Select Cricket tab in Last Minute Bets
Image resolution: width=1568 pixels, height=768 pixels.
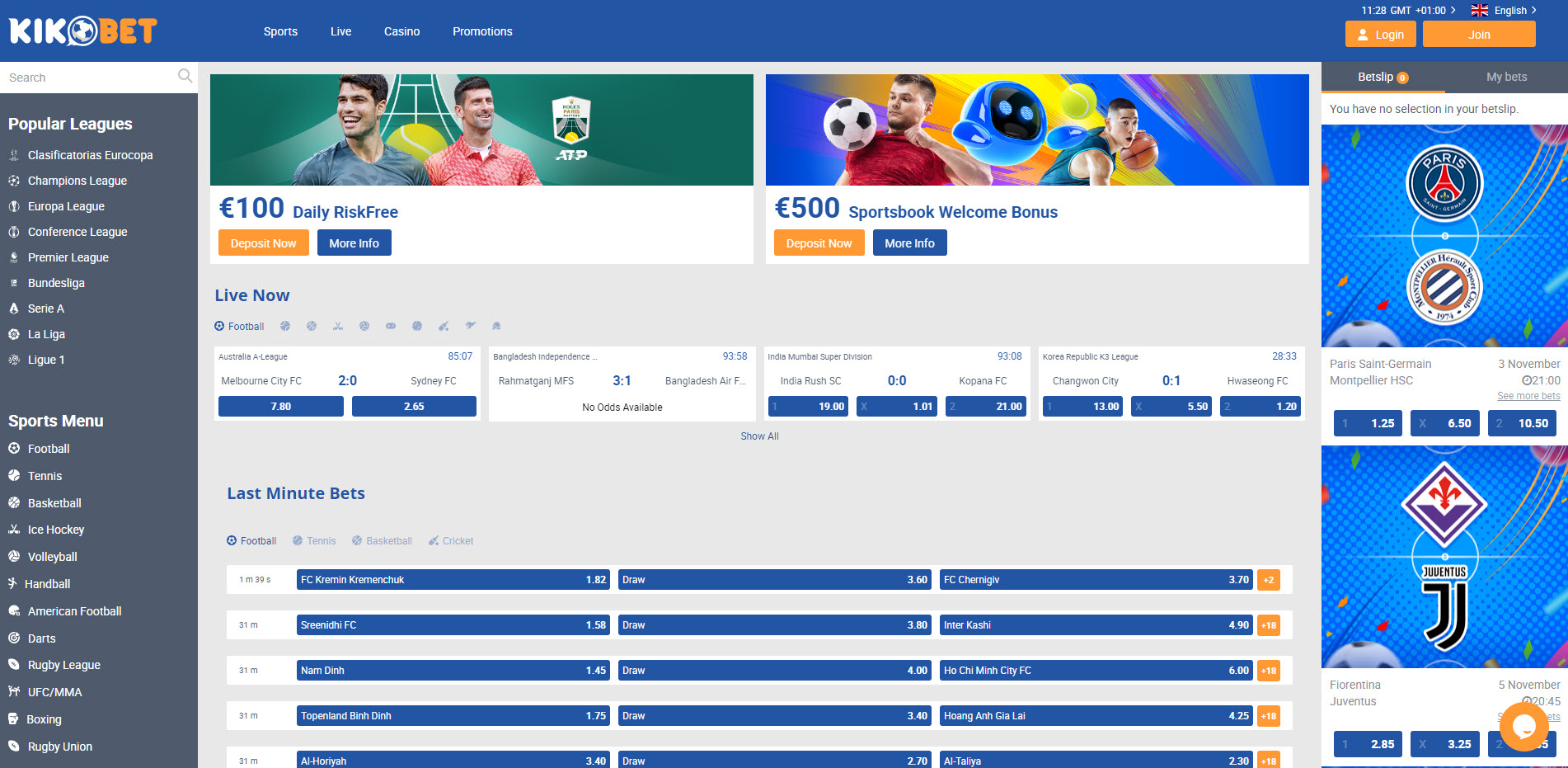[x=451, y=541]
